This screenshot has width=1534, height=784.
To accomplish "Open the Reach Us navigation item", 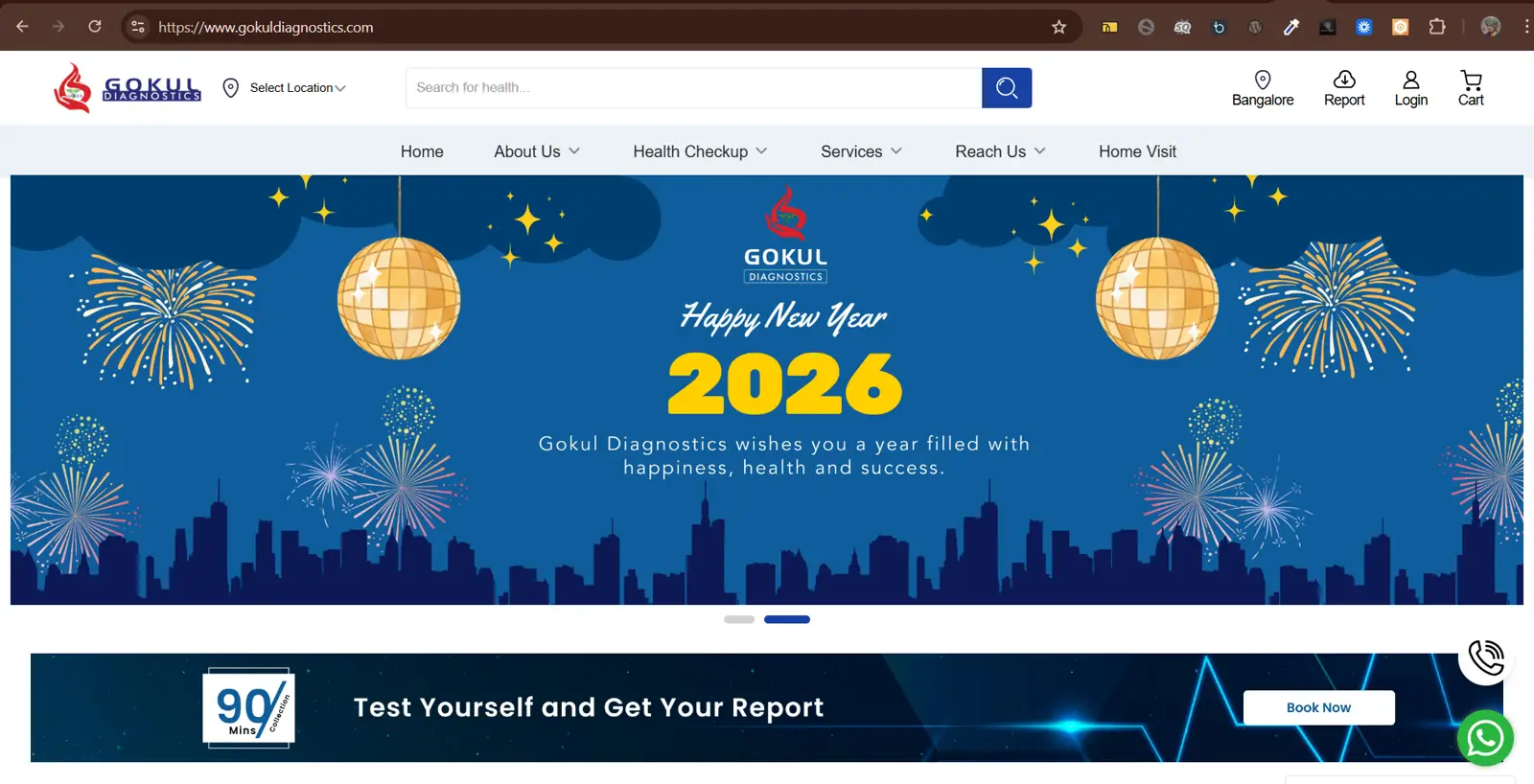I will click(x=990, y=151).
